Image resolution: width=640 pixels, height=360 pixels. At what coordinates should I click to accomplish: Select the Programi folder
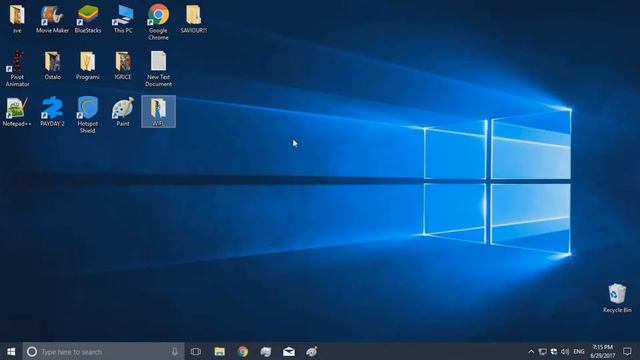[88, 65]
